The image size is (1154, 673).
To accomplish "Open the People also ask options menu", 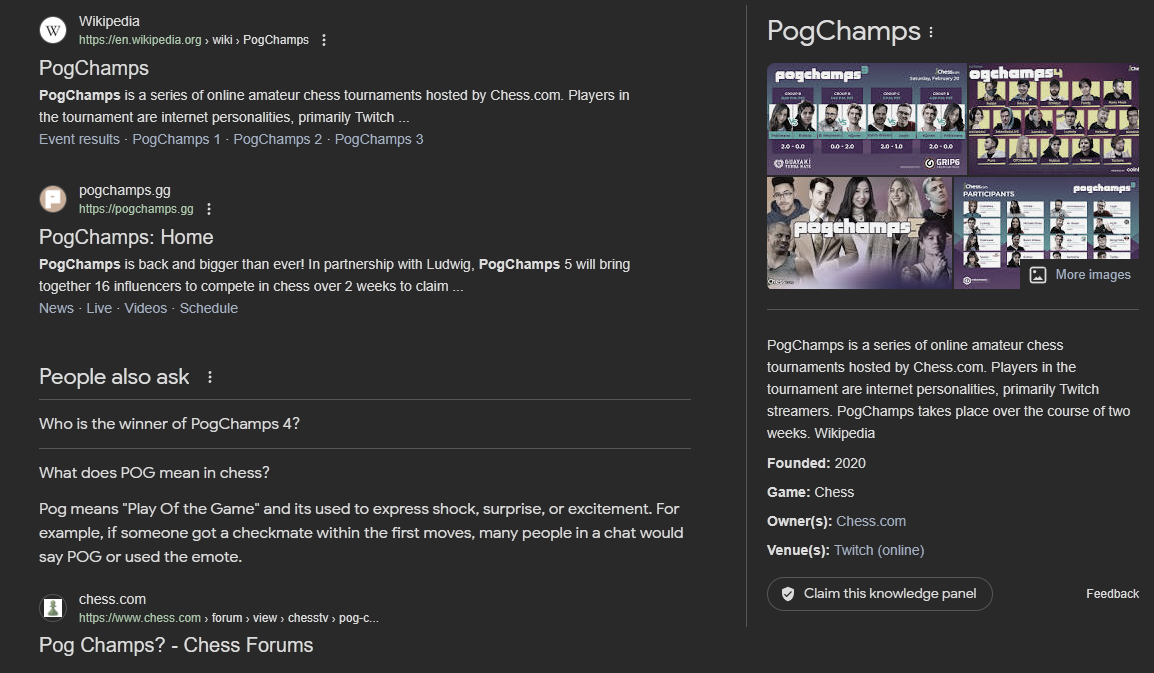I will [x=210, y=377].
